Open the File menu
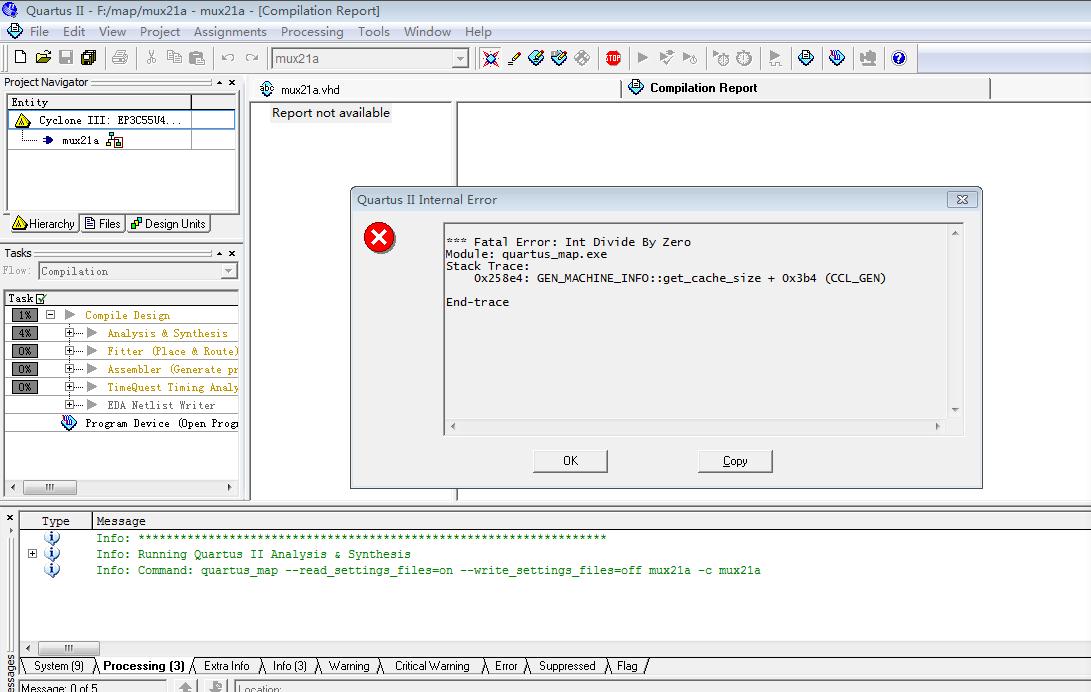The height and width of the screenshot is (692, 1091). tap(39, 32)
